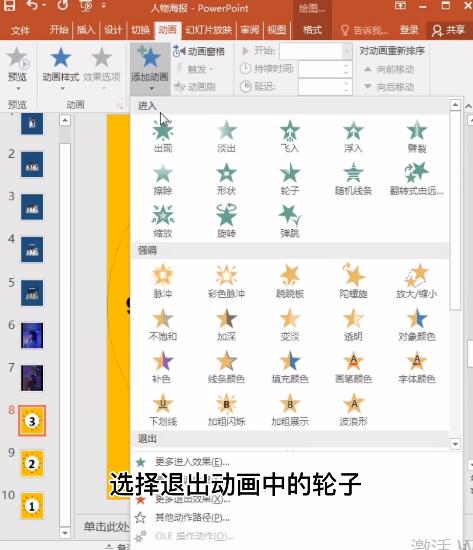The width and height of the screenshot is (473, 550).
Task: Select the 透明 emphasis effect
Action: pos(353,325)
